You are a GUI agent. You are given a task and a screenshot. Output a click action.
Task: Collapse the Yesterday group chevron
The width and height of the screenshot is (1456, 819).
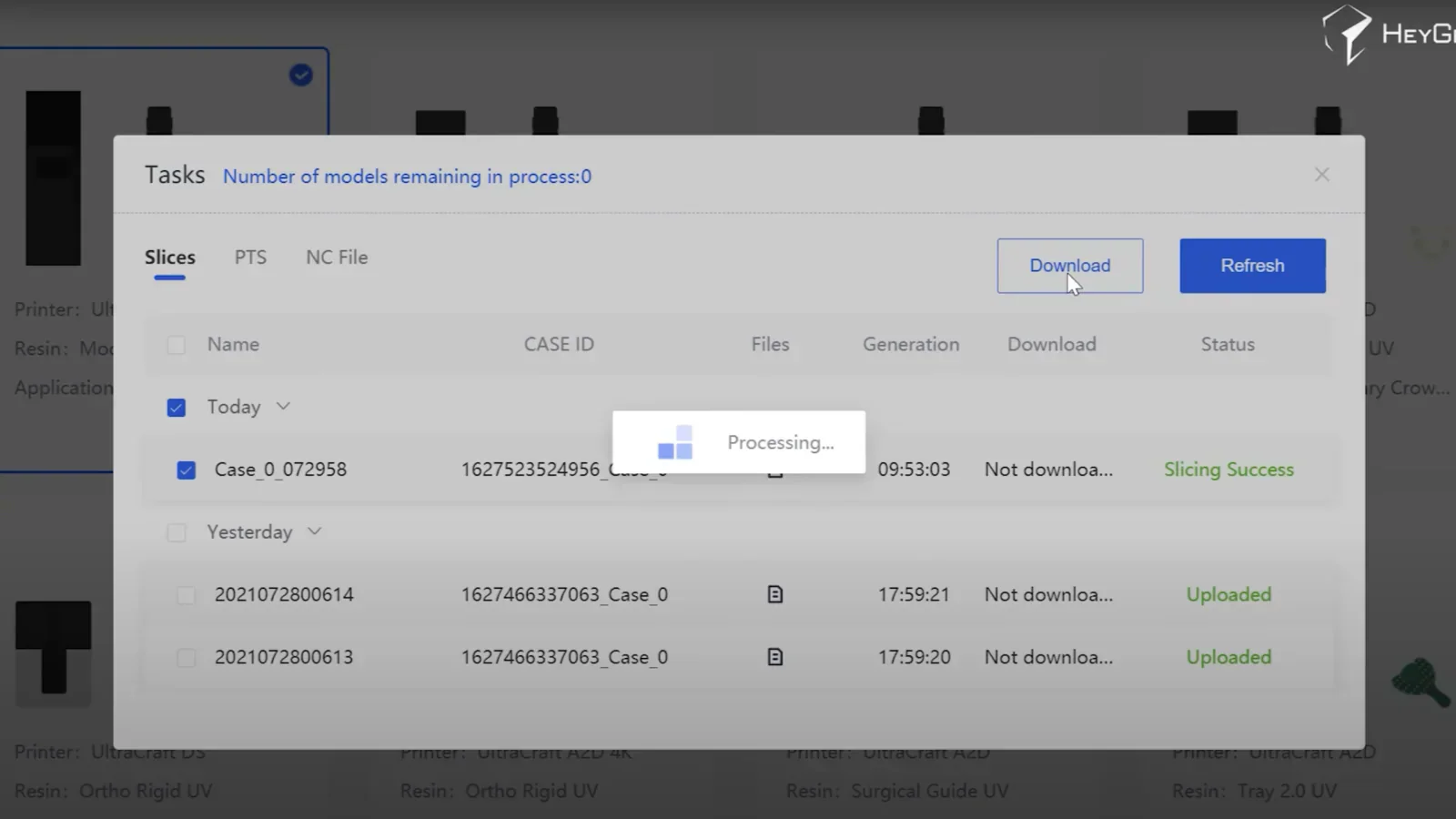315,532
